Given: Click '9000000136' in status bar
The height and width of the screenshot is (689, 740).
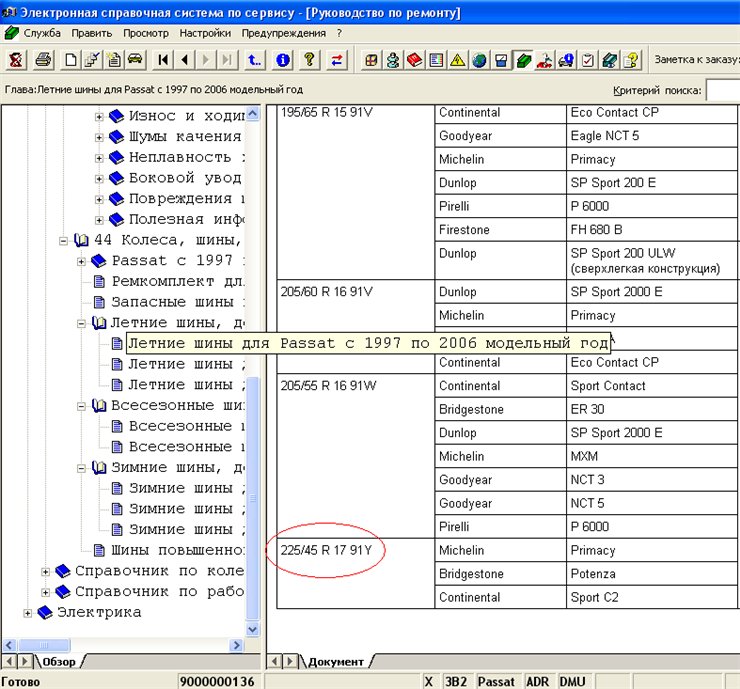Looking at the screenshot, I should click(x=217, y=682).
